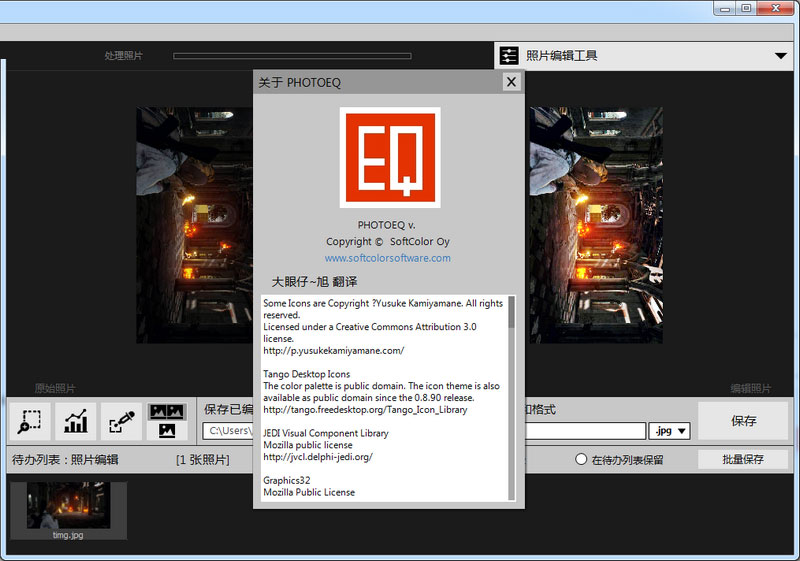Click the Tango_Icon_Library URL text
The height and width of the screenshot is (561, 800).
[365, 410]
